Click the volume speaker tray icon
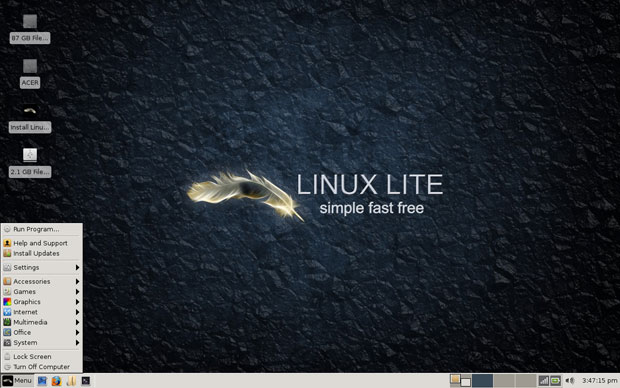 coord(570,380)
